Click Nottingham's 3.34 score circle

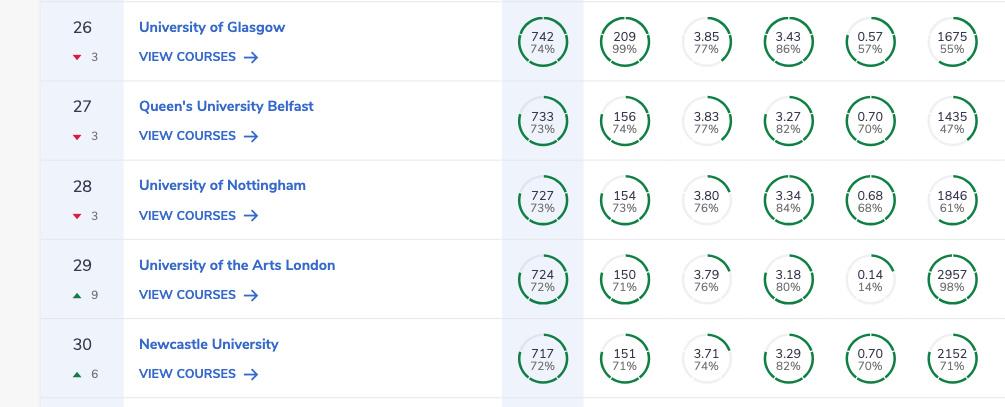point(788,201)
